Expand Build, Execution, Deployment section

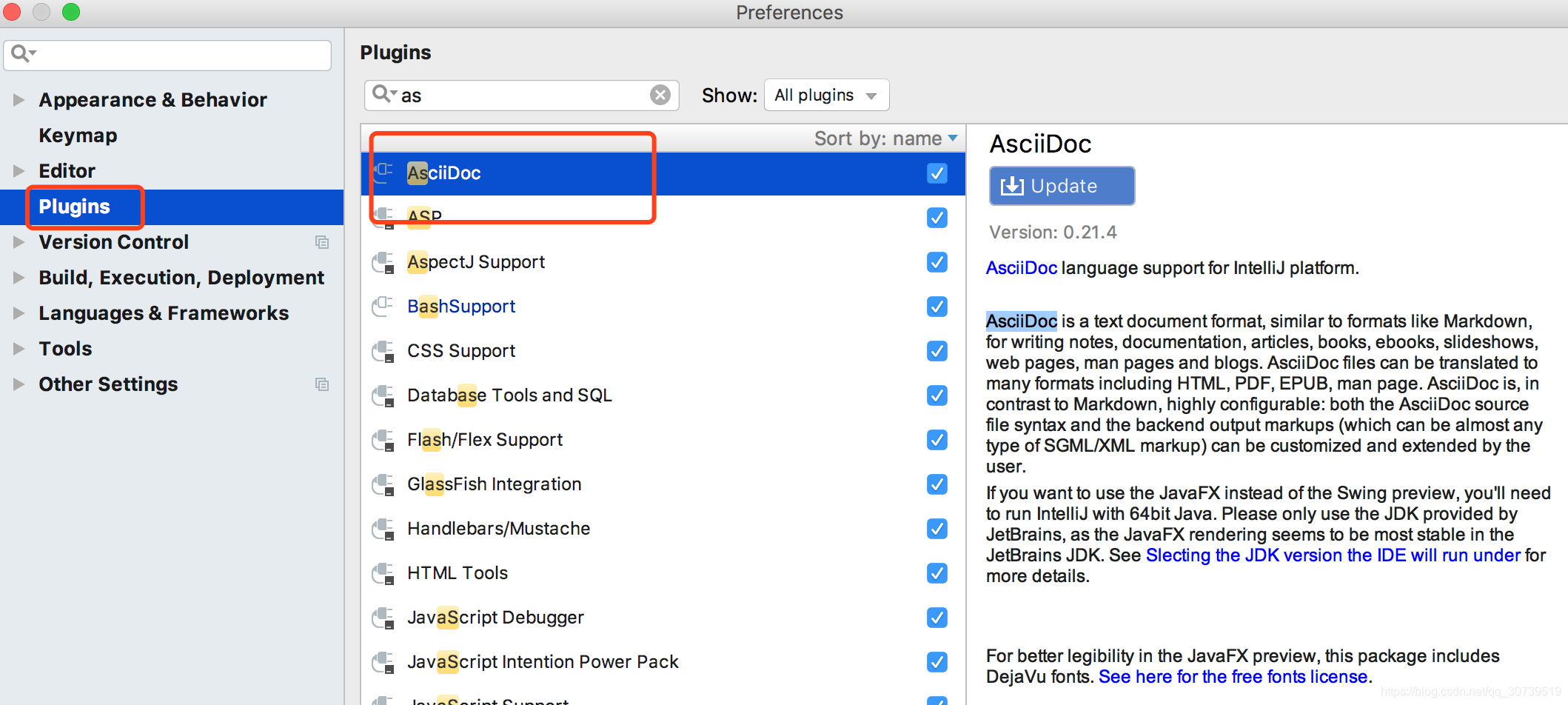click(19, 278)
